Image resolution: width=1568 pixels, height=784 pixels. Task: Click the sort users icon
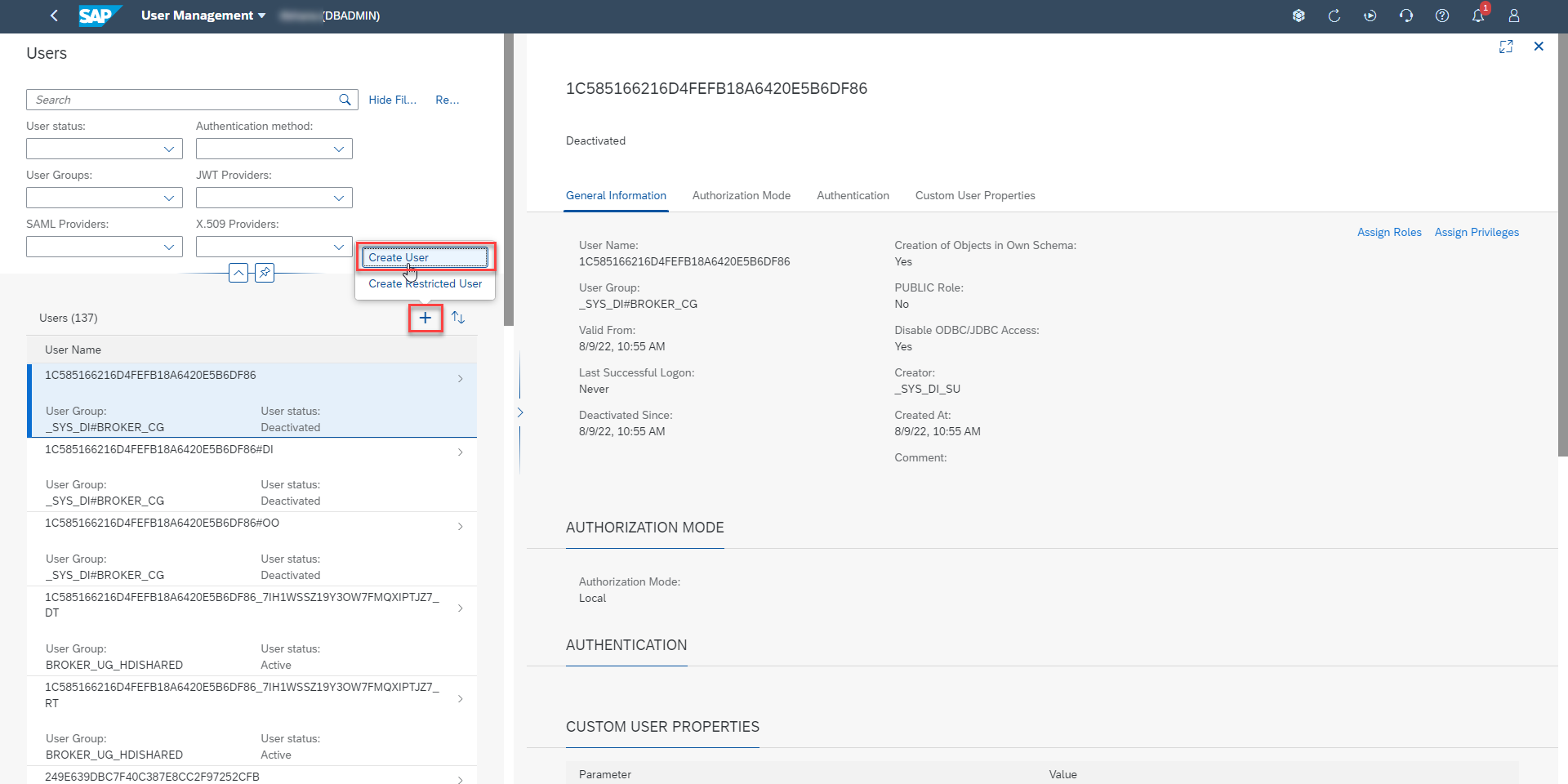pos(458,318)
